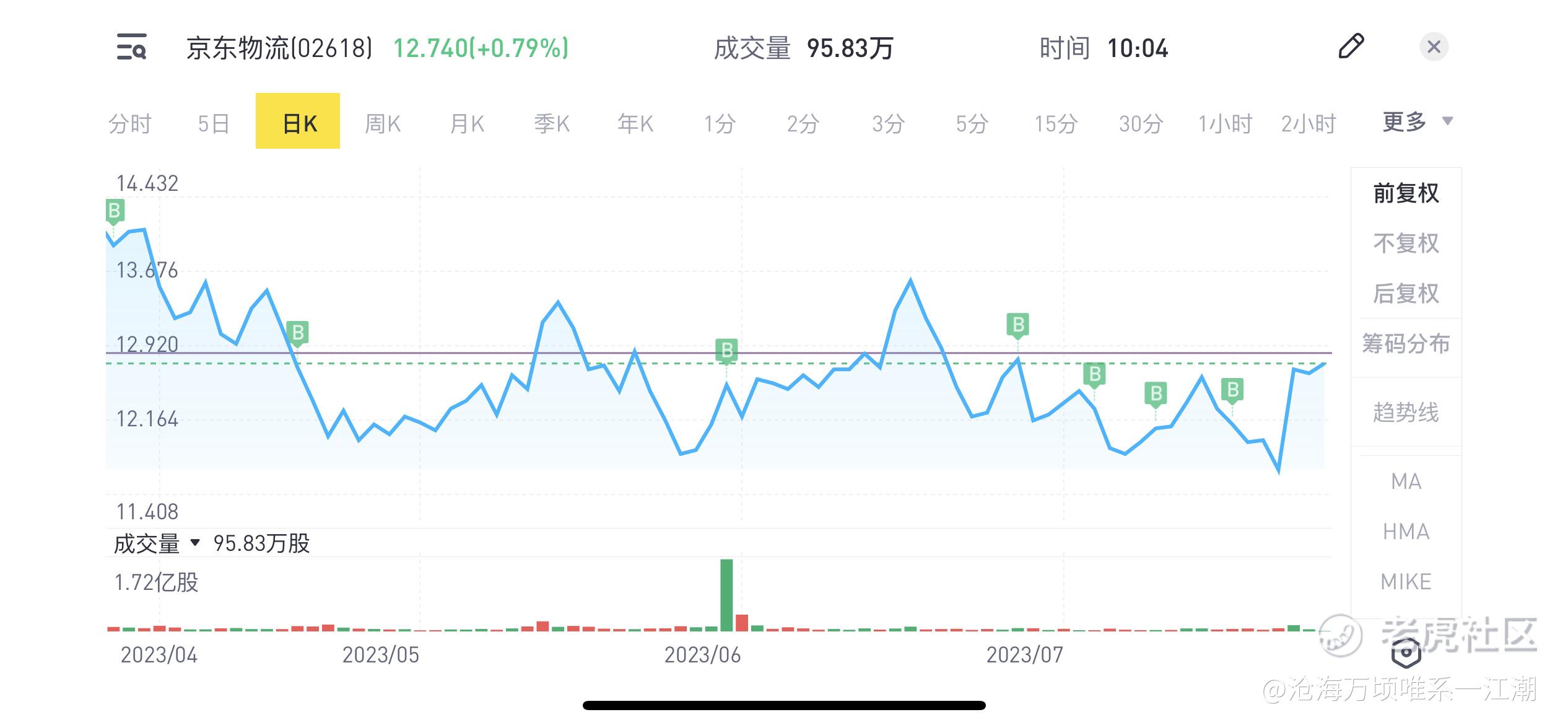Select the 3分 interval tab
1568x725 pixels.
[x=888, y=123]
